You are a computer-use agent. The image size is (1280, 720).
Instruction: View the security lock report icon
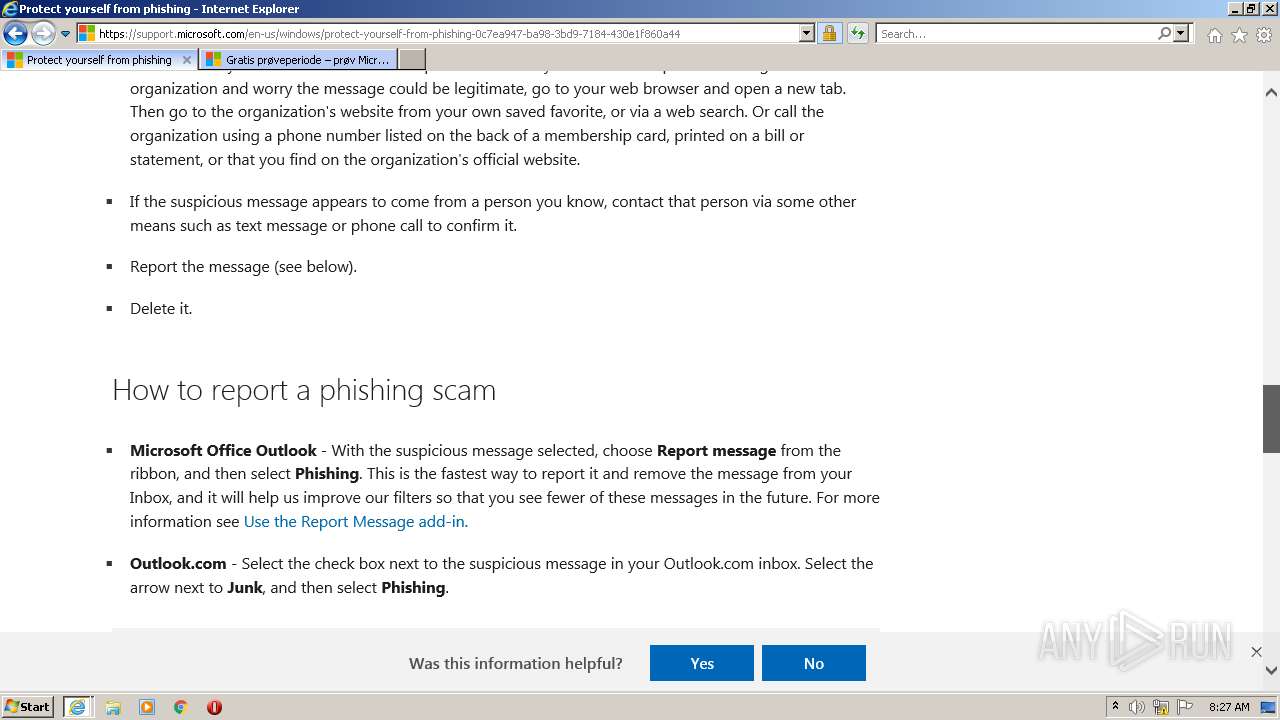point(829,33)
